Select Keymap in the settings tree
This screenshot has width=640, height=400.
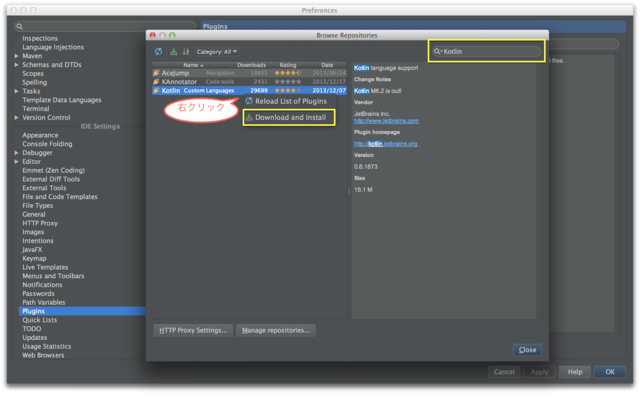tap(34, 258)
